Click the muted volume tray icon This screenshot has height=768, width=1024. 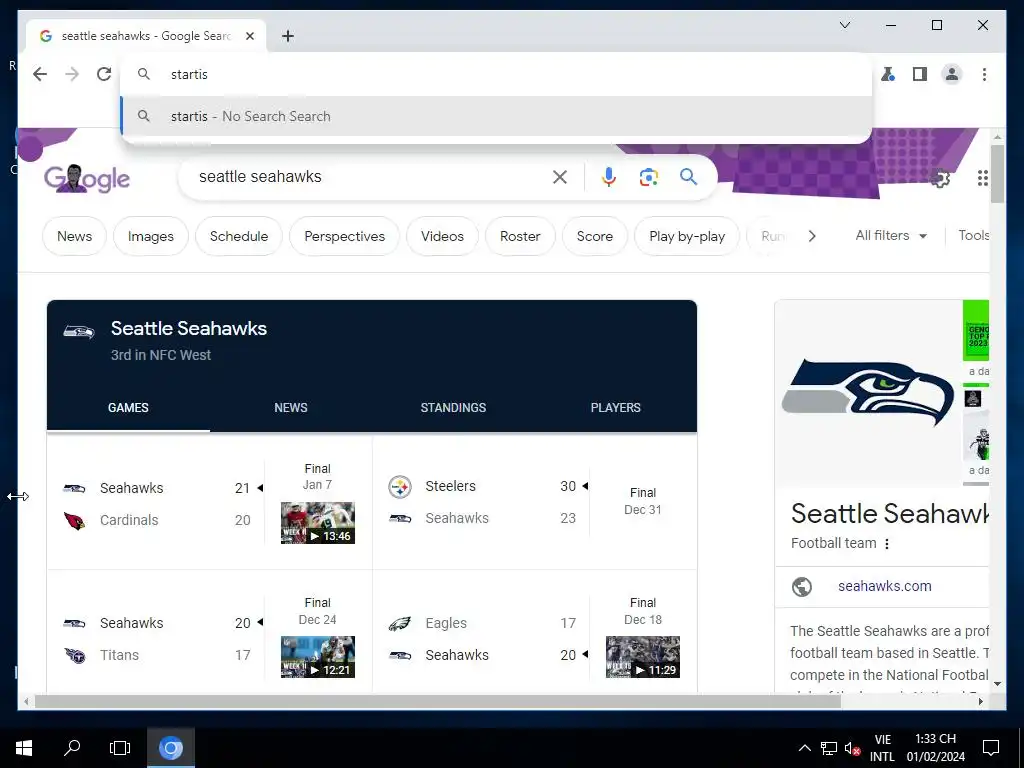(x=852, y=748)
